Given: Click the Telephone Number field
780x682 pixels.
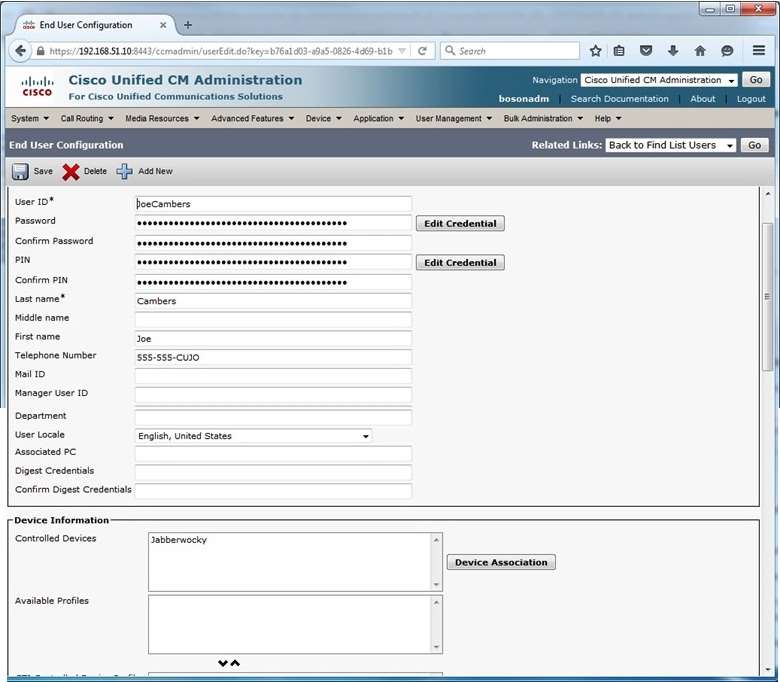Looking at the screenshot, I should [273, 358].
